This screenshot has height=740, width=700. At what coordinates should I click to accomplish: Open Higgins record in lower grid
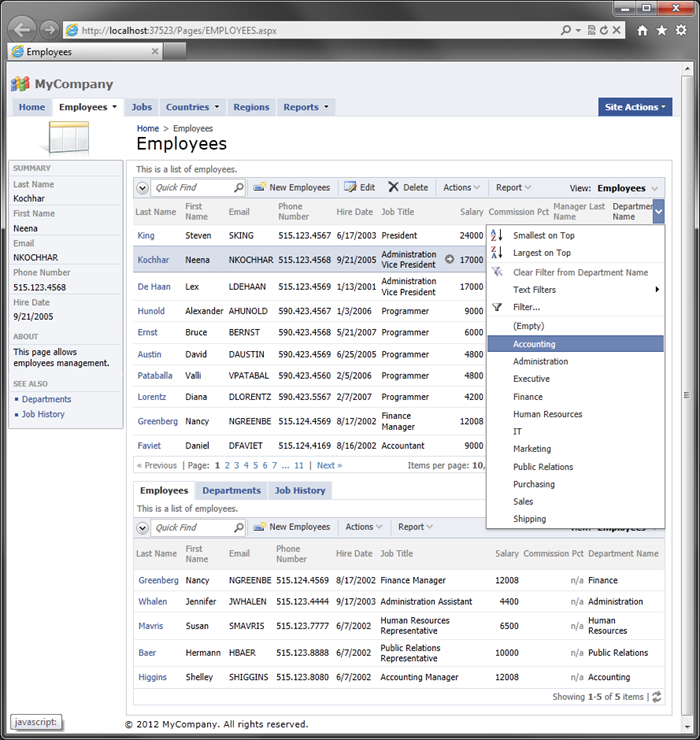(152, 677)
